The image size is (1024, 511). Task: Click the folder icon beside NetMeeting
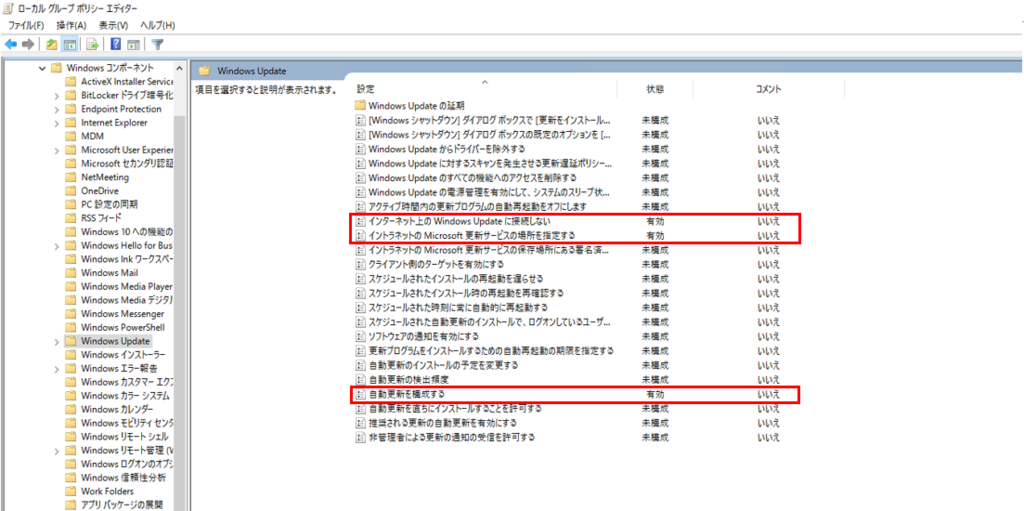click(71, 177)
